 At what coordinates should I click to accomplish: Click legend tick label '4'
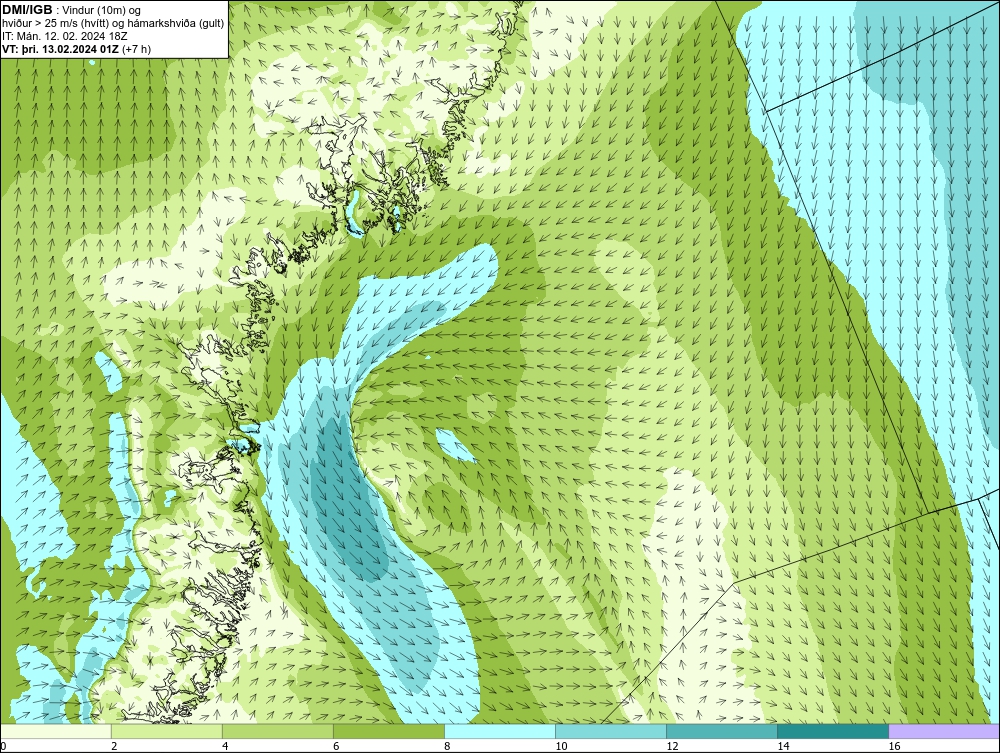point(225,746)
